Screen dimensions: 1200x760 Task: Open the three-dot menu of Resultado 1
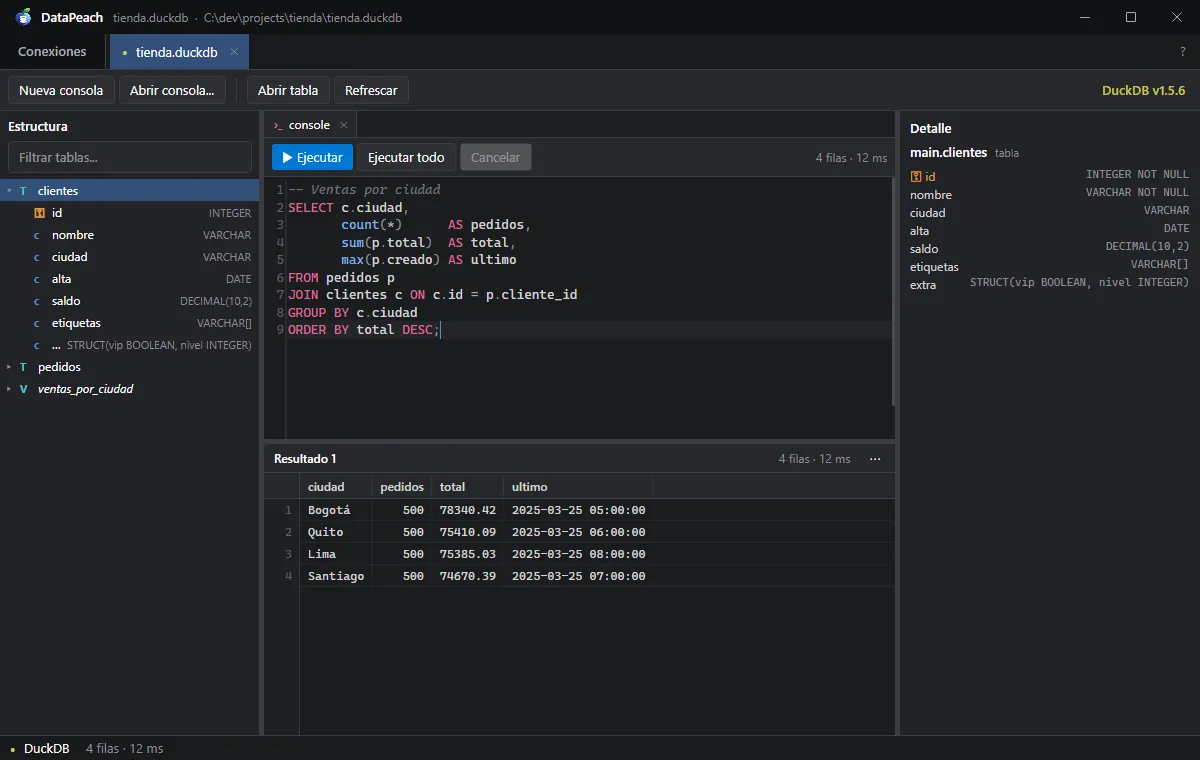point(875,459)
